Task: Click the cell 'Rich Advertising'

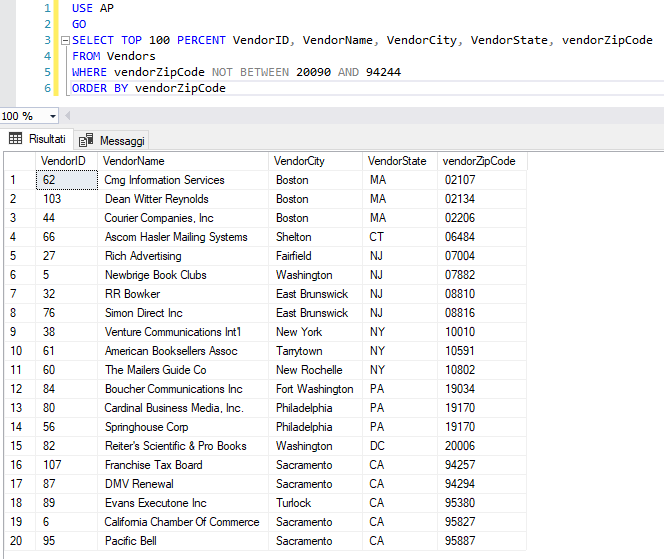Action: 183,256
